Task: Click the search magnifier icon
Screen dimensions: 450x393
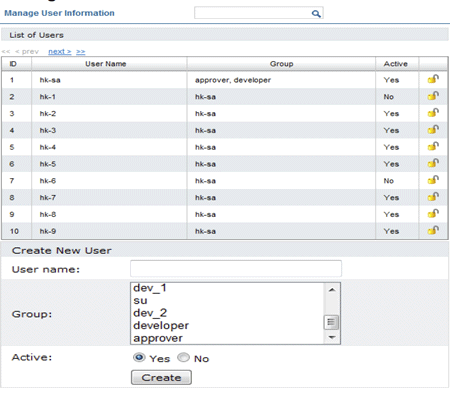Action: 316,14
